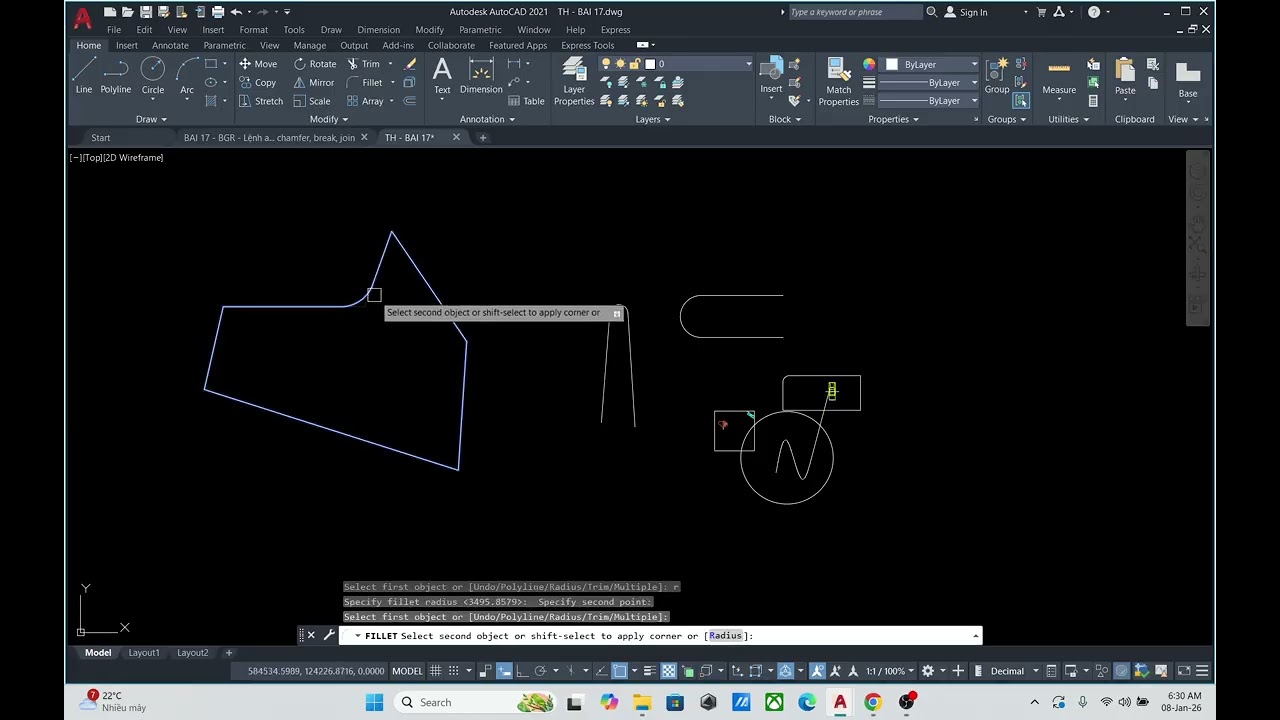Close the TH - BAI 17 file tab
The height and width of the screenshot is (720, 1280).
pyautogui.click(x=456, y=138)
